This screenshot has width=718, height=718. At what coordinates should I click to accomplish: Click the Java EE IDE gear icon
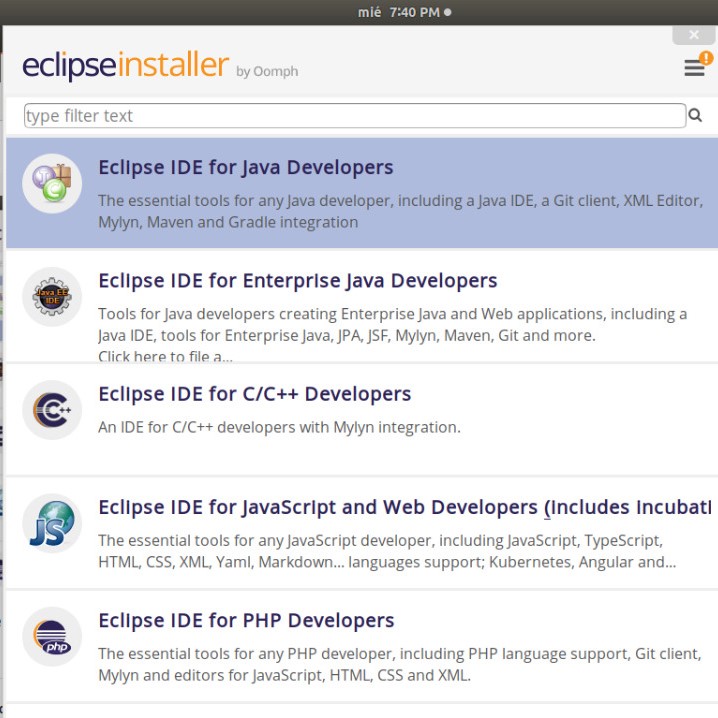pyautogui.click(x=52, y=297)
